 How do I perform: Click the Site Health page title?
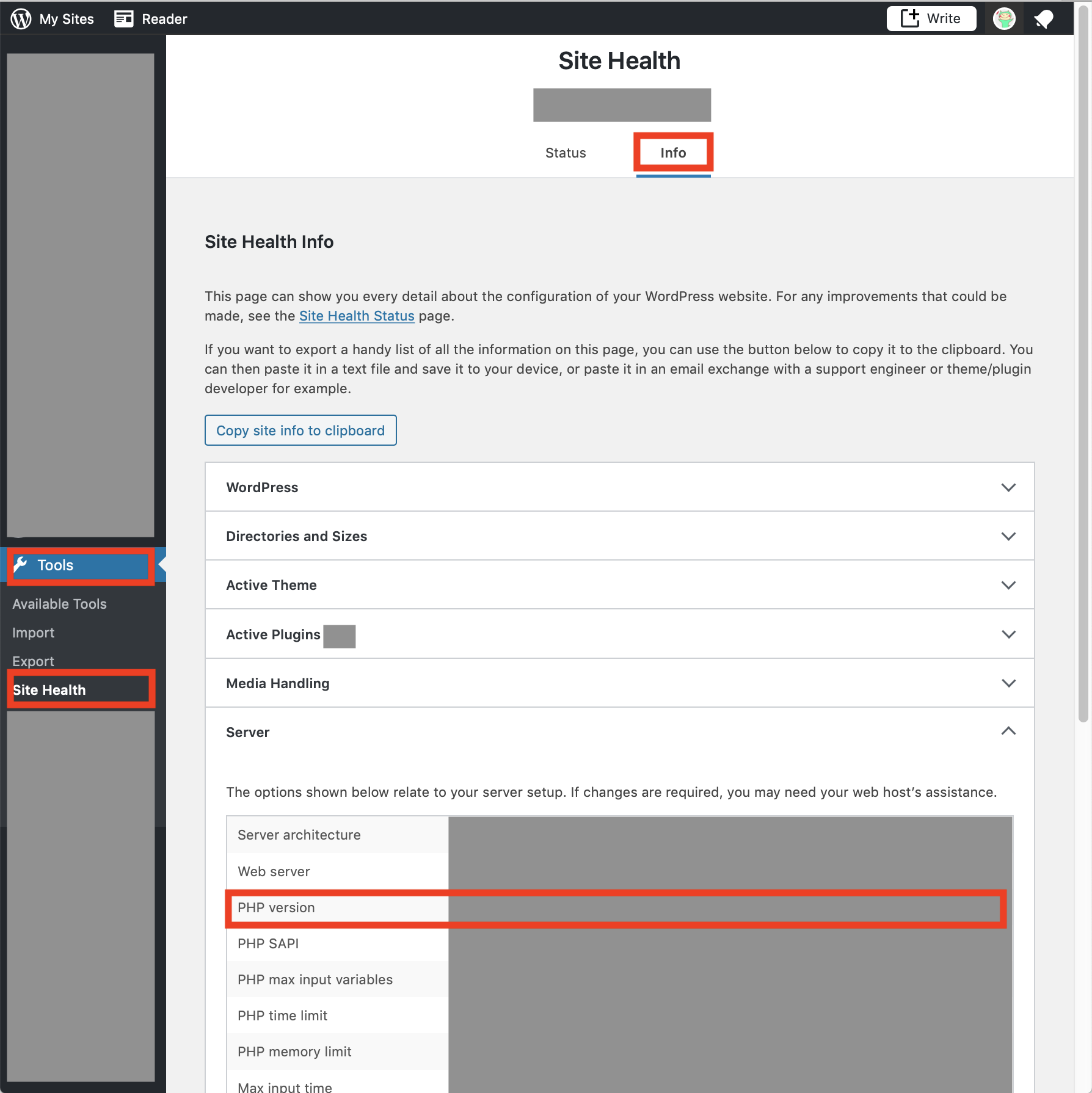(x=619, y=60)
